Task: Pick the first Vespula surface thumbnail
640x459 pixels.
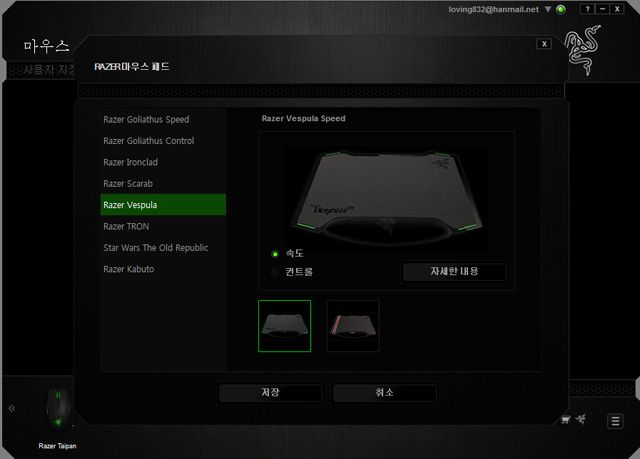Action: [x=284, y=326]
